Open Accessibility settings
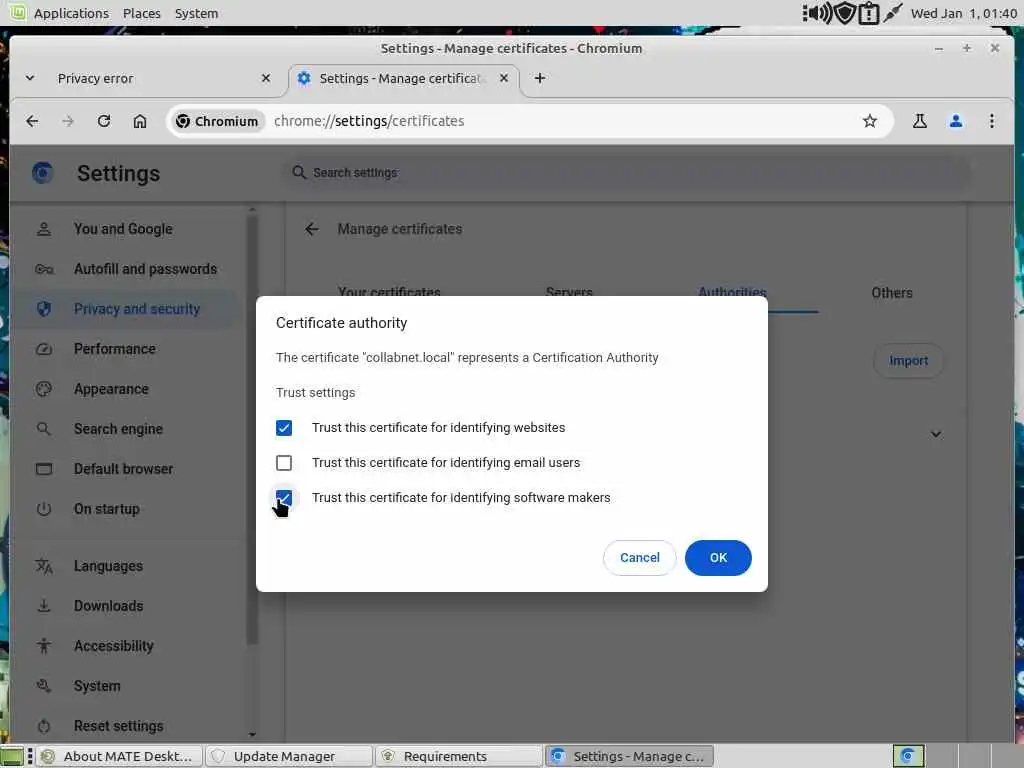1024x768 pixels. pyautogui.click(x=113, y=646)
